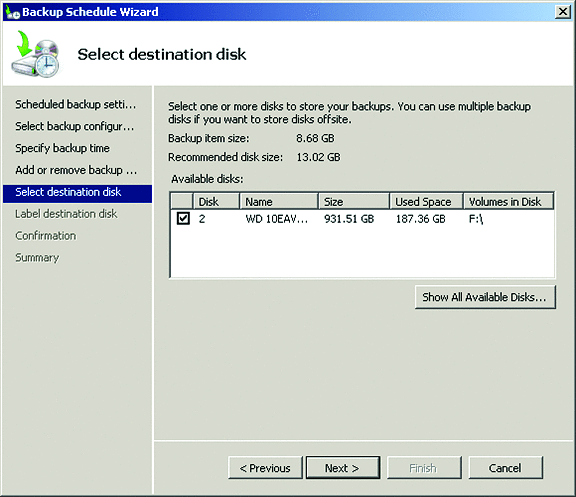
Task: Select the highlighted Select destination disk step
Action: click(77, 194)
